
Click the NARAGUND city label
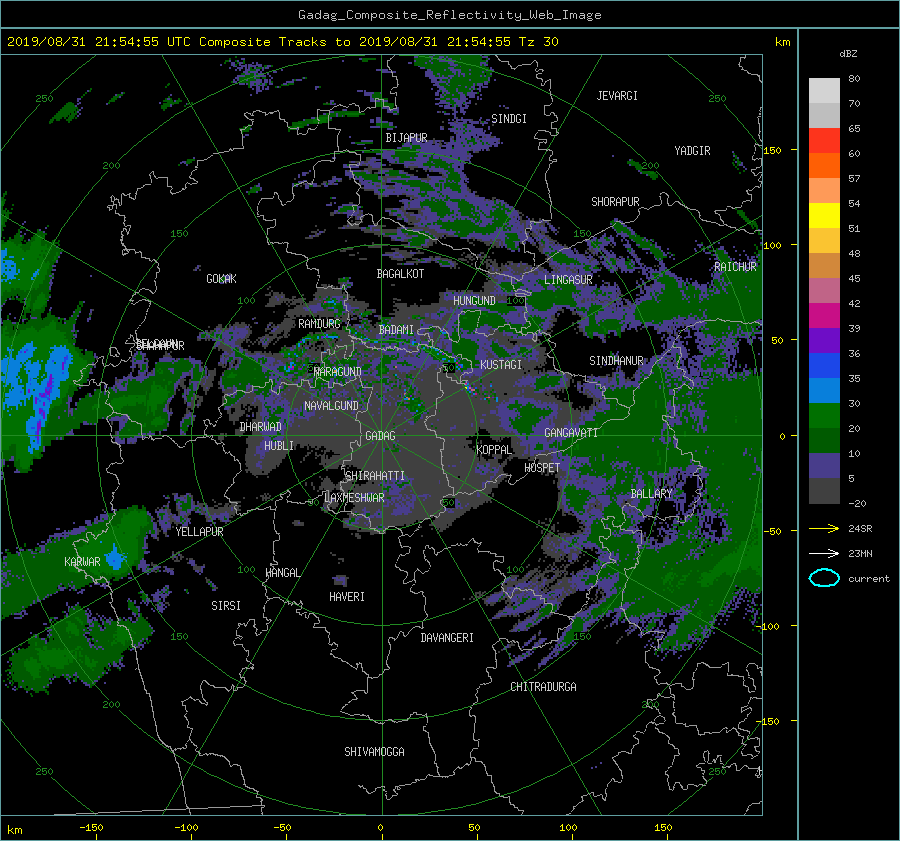[338, 372]
